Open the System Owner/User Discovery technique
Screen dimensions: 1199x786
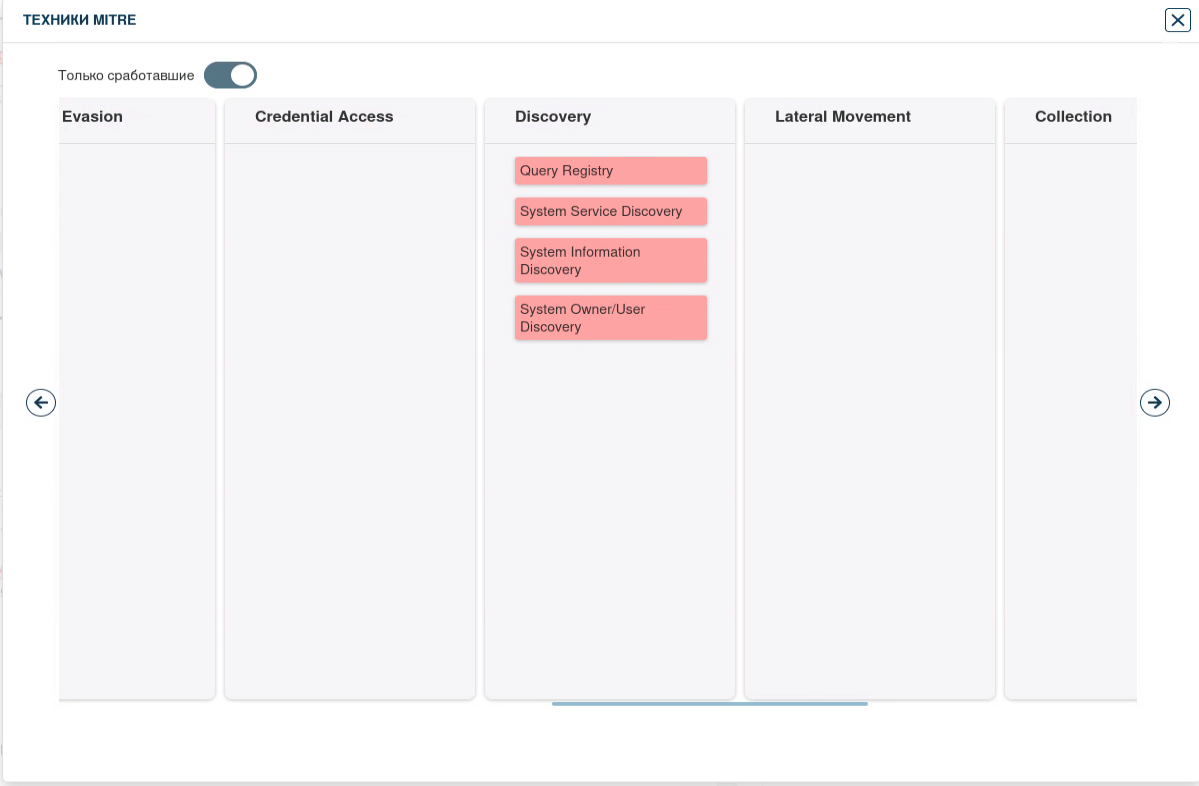click(x=610, y=318)
